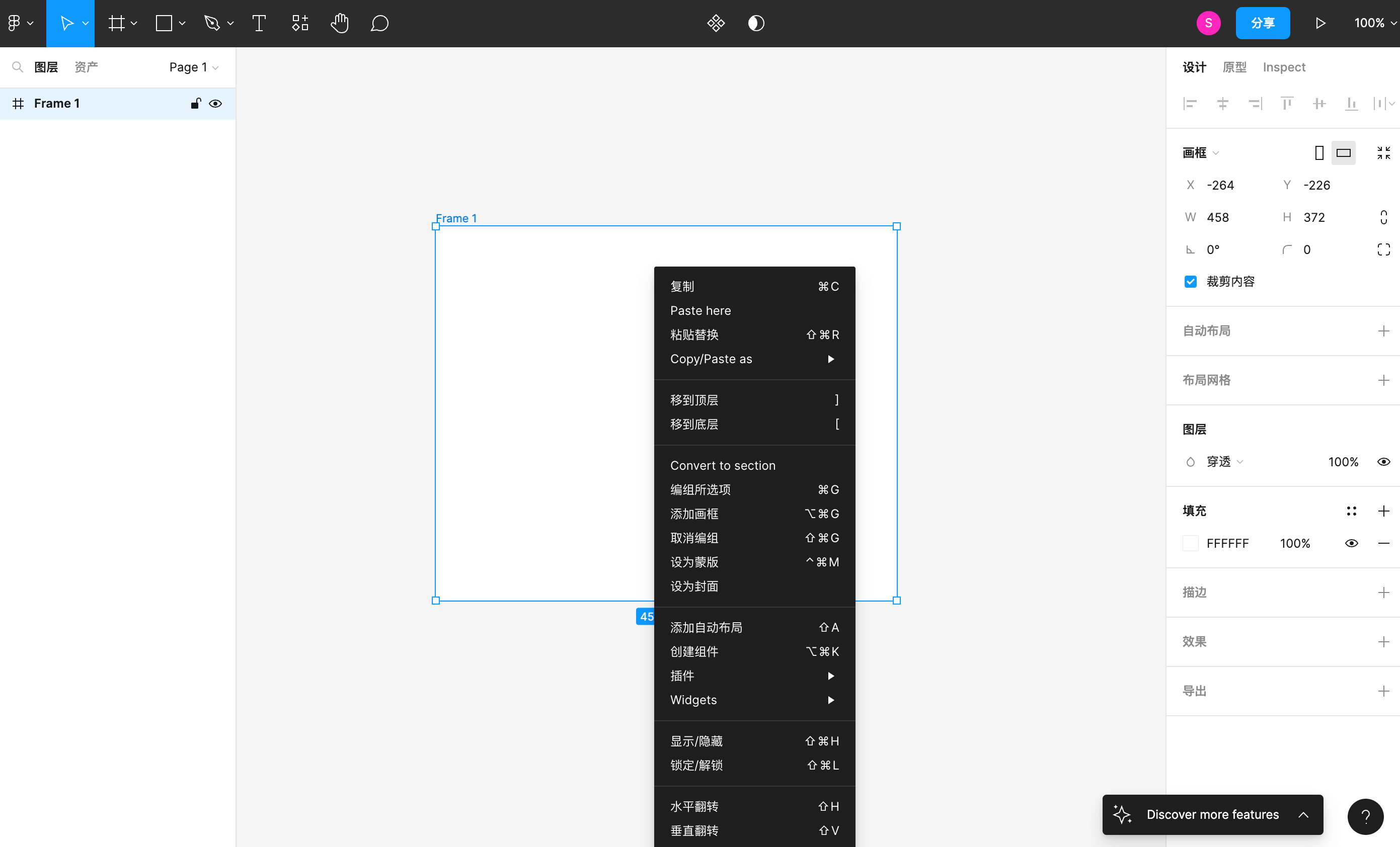Add 自动布局 with plus button
Viewport: 1400px width, 847px height.
coord(1383,331)
